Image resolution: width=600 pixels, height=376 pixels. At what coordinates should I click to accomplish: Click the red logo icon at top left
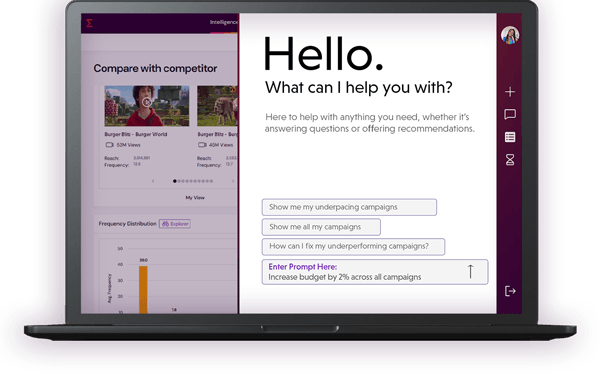pos(89,23)
